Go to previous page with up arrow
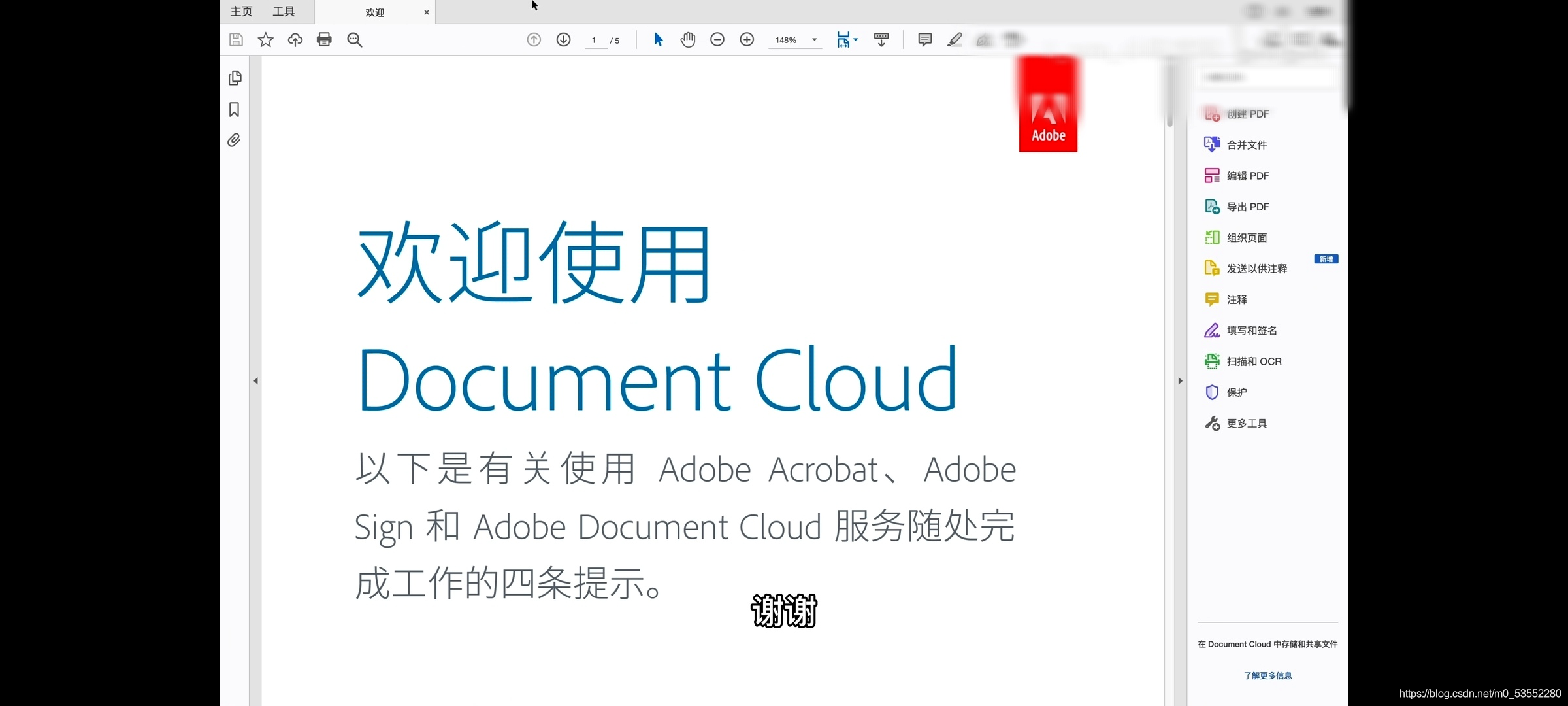The image size is (1568, 706). tap(534, 40)
